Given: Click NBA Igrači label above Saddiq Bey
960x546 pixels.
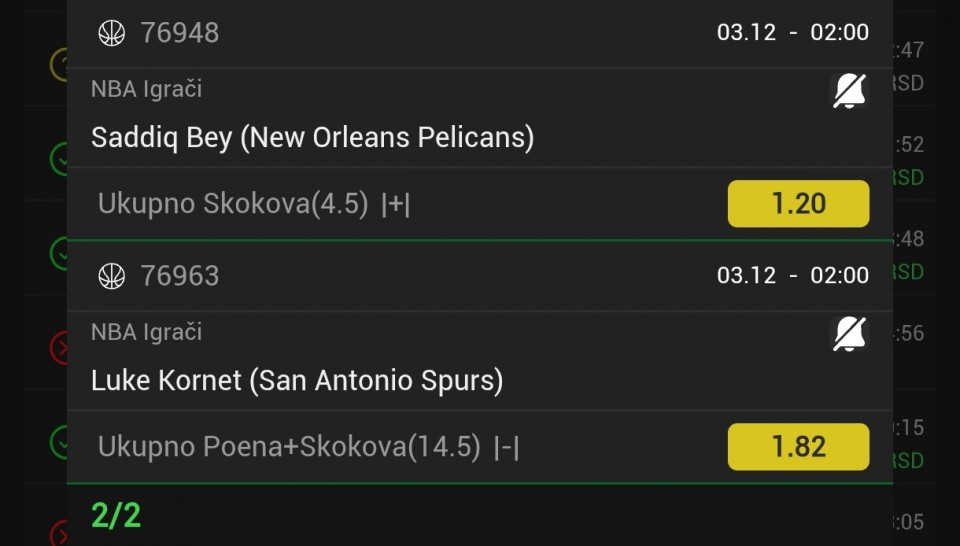Looking at the screenshot, I should pos(146,89).
